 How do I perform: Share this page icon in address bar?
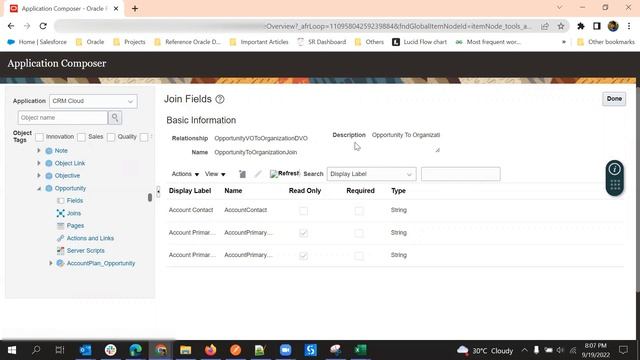tap(545, 26)
